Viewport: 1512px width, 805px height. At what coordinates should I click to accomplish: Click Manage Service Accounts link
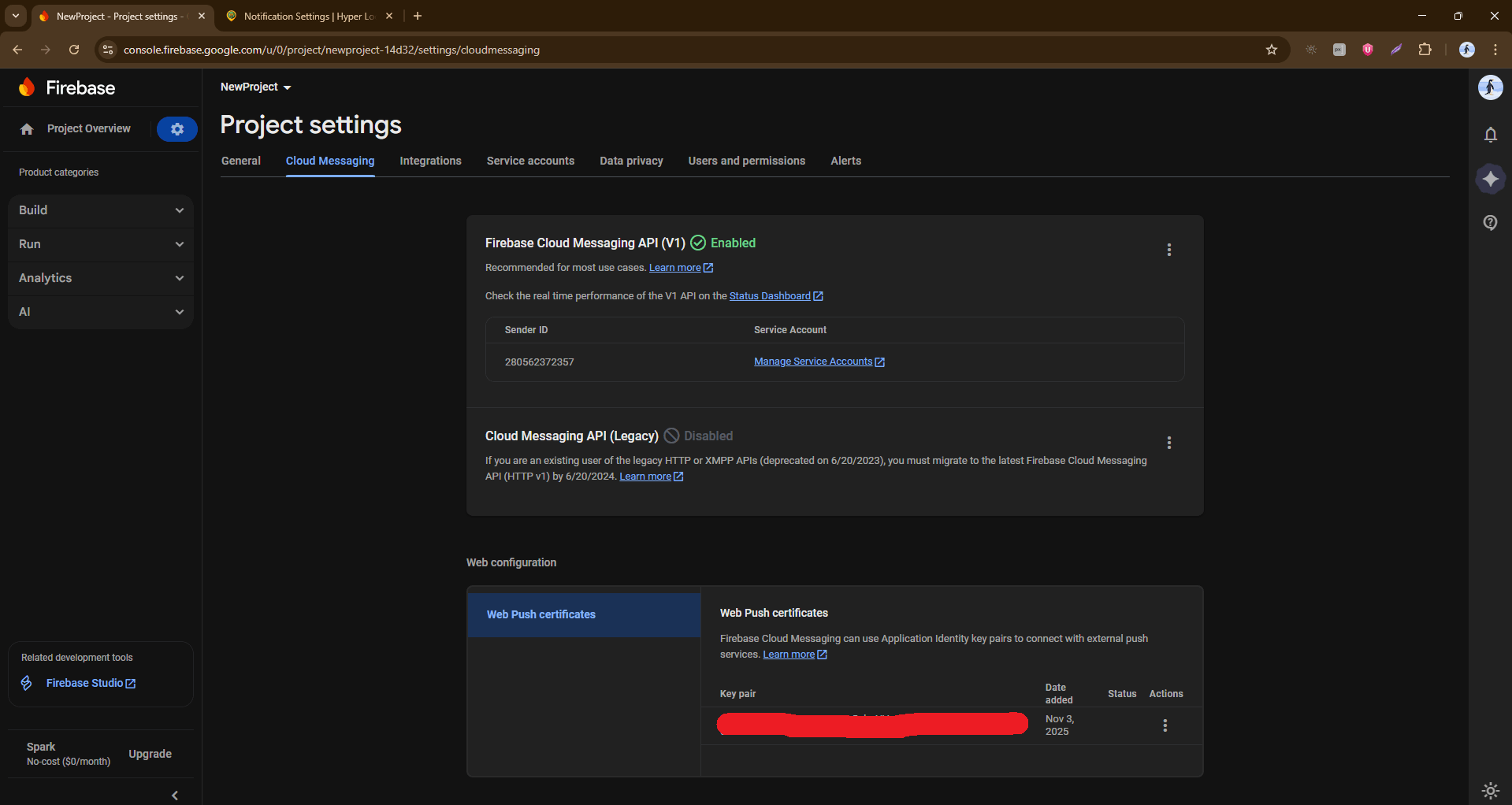pyautogui.click(x=819, y=362)
